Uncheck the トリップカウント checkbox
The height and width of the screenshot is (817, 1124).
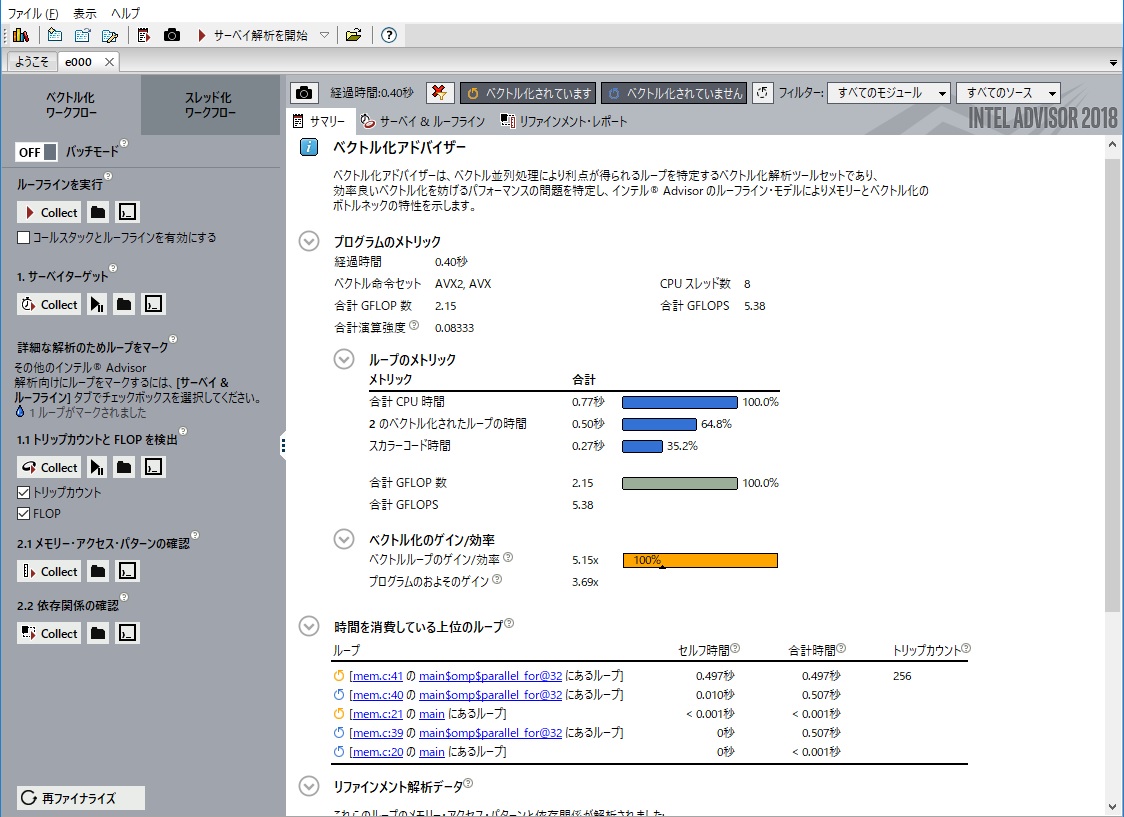pos(24,493)
